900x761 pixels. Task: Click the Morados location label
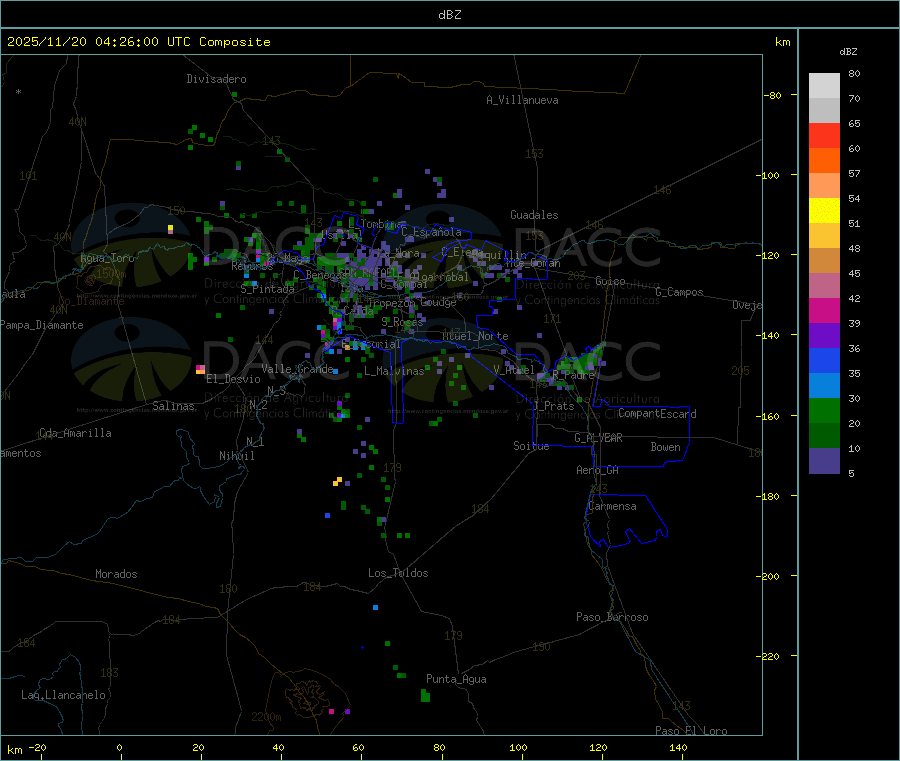[117, 574]
